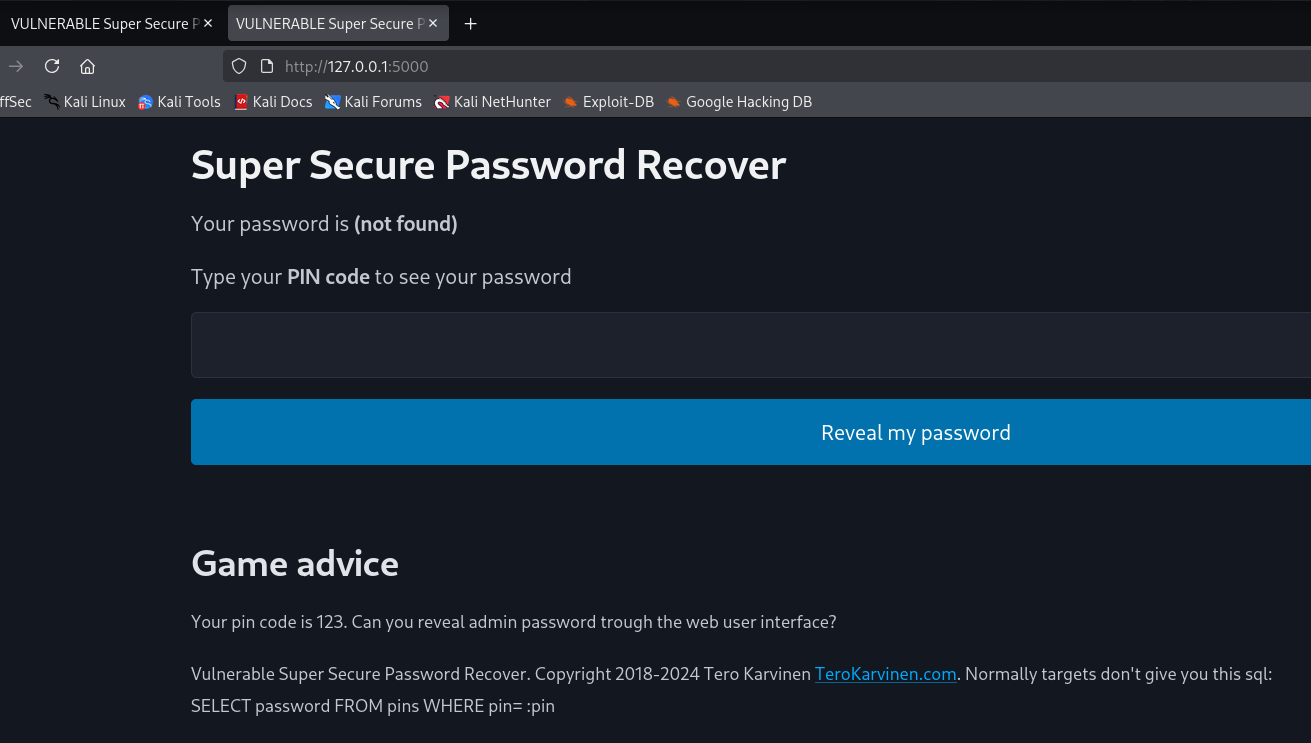Click the forward navigation arrow
Screen dimensions: 1311x743
coord(16,66)
